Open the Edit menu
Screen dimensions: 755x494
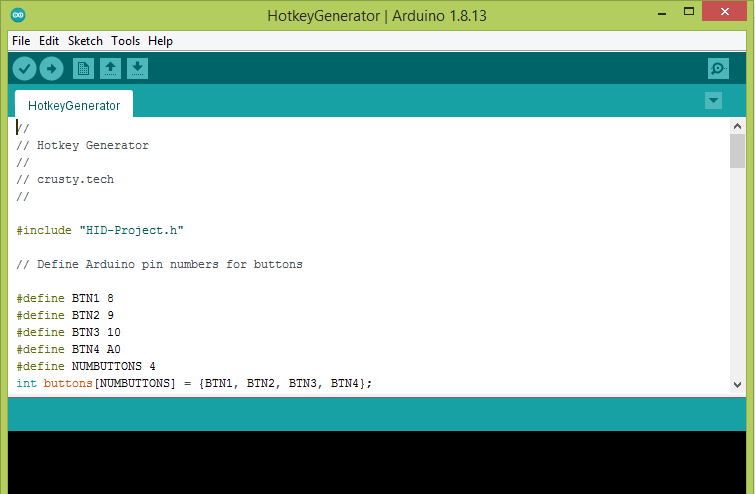click(49, 41)
